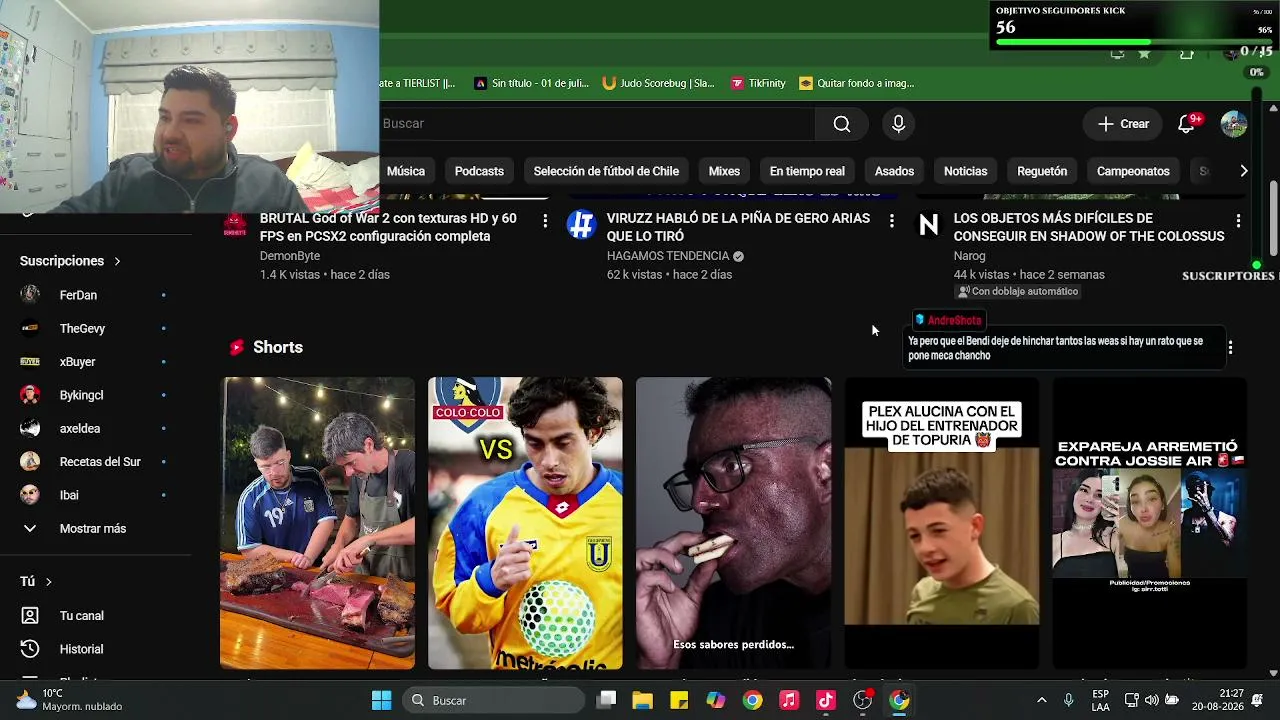Viewport: 1280px width, 720px height.
Task: Select the En tiempo real chip
Action: tap(807, 171)
